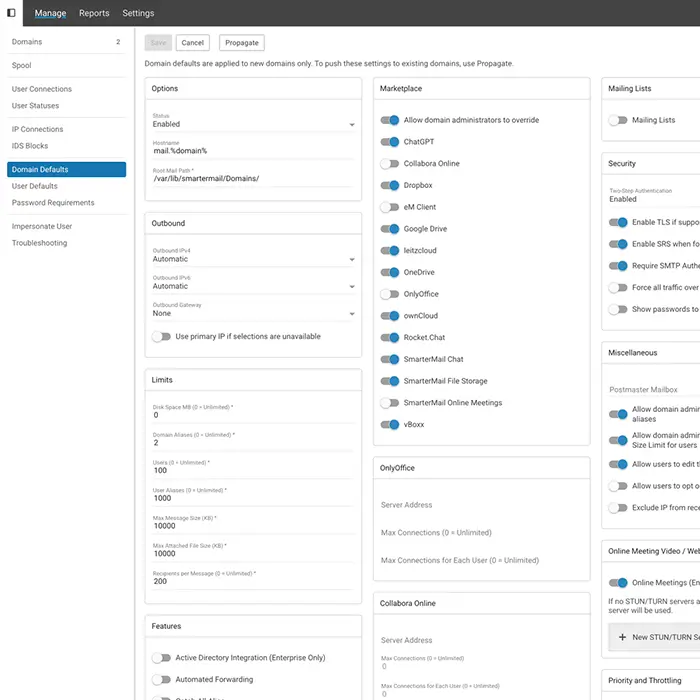Open the Spool sidebar item
The width and height of the screenshot is (700, 700).
(x=67, y=65)
